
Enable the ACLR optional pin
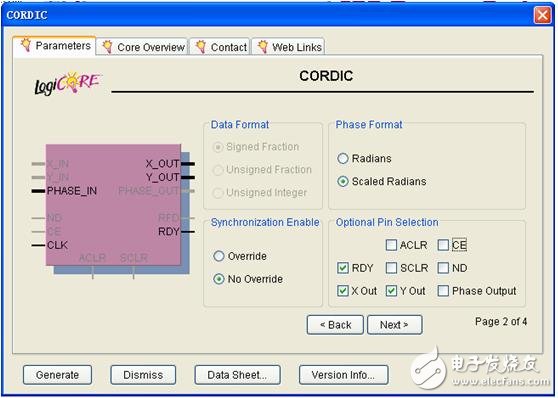391,245
